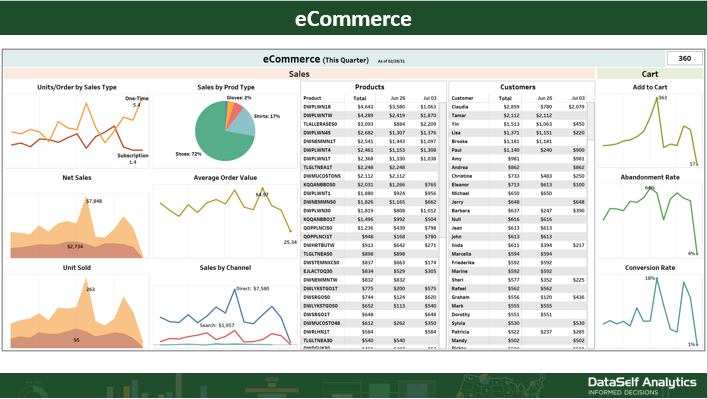Screen dimensions: 708x399
Task: Select customer row Claudia
Action: tap(518, 107)
